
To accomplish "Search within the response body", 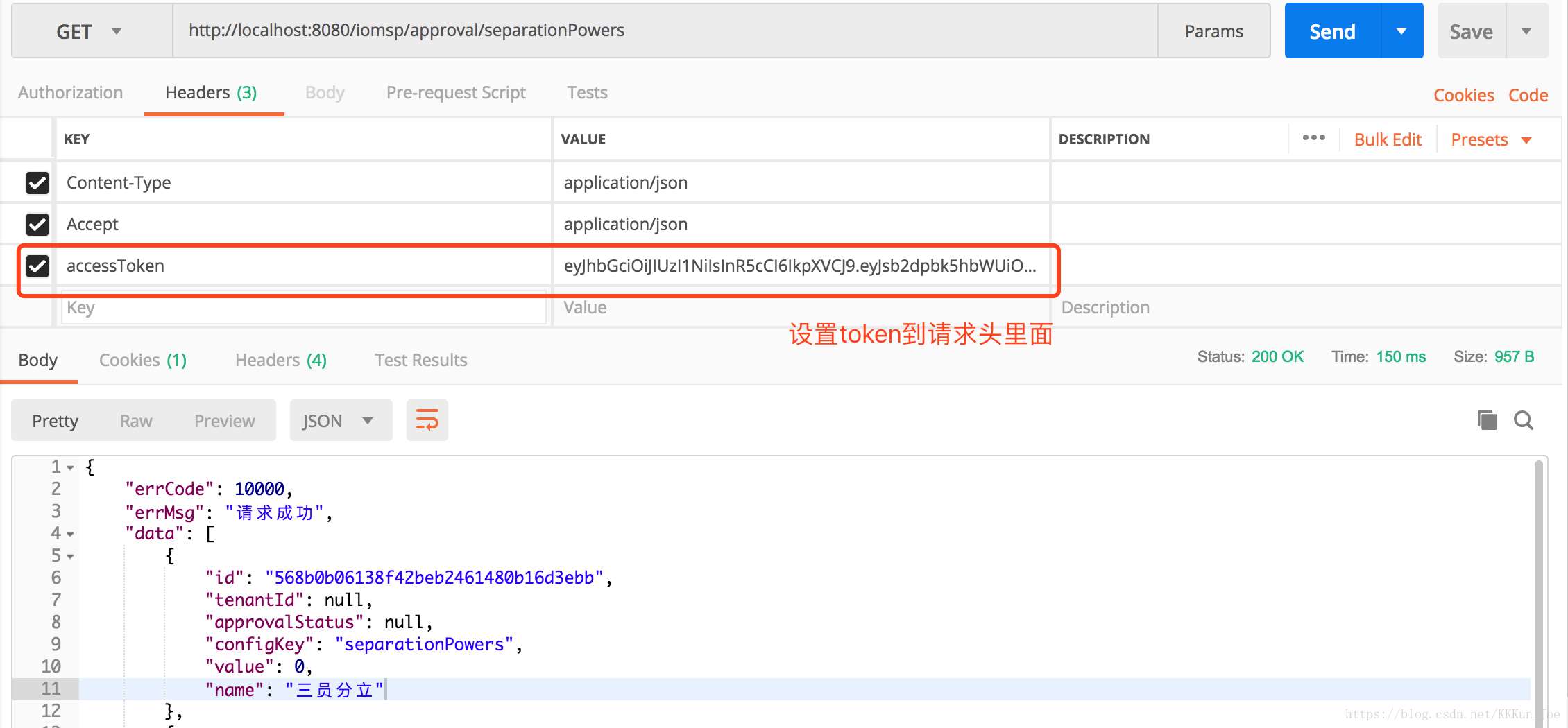I will [x=1524, y=420].
